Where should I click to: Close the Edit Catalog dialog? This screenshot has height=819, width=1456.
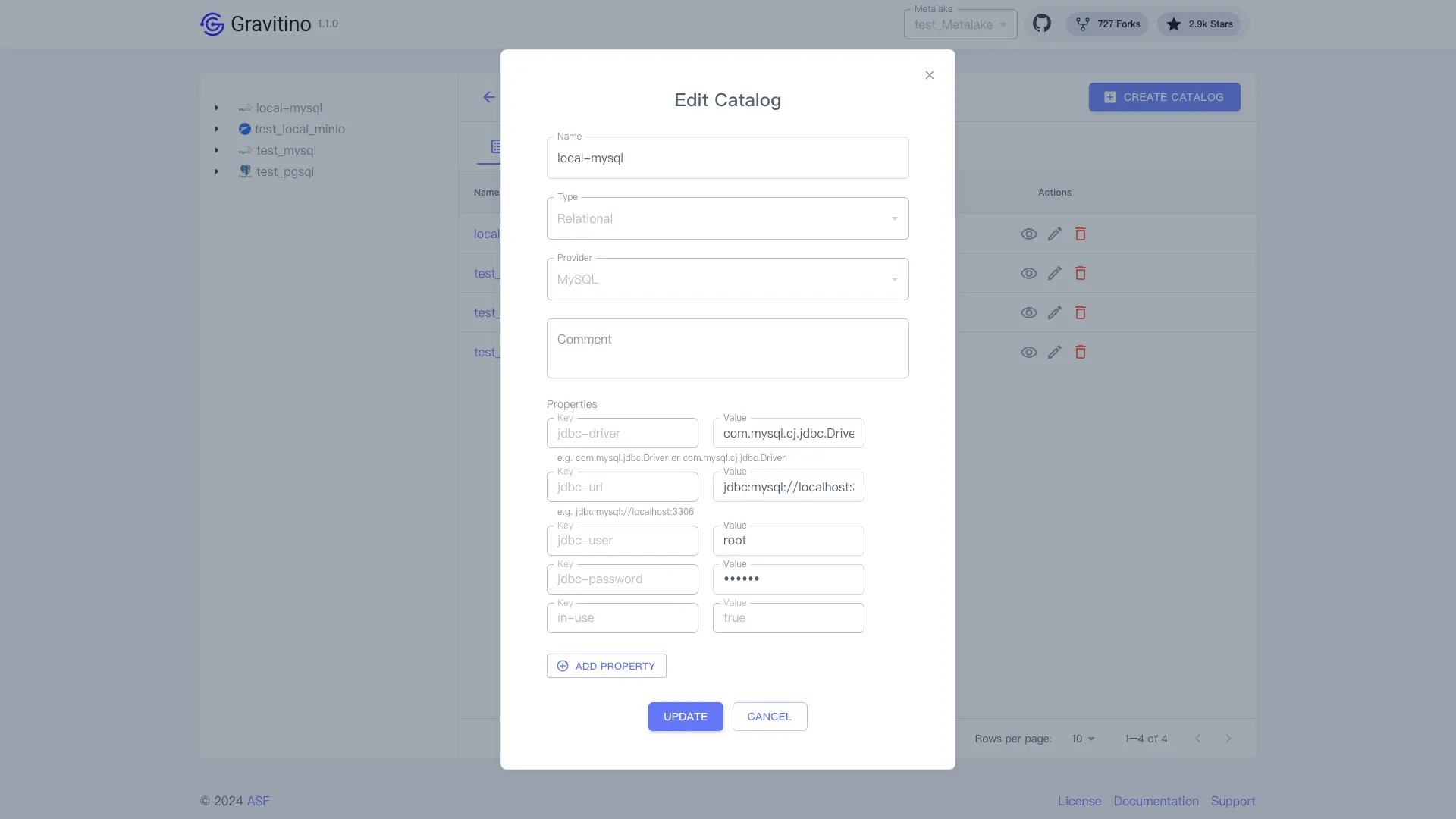[x=929, y=75]
